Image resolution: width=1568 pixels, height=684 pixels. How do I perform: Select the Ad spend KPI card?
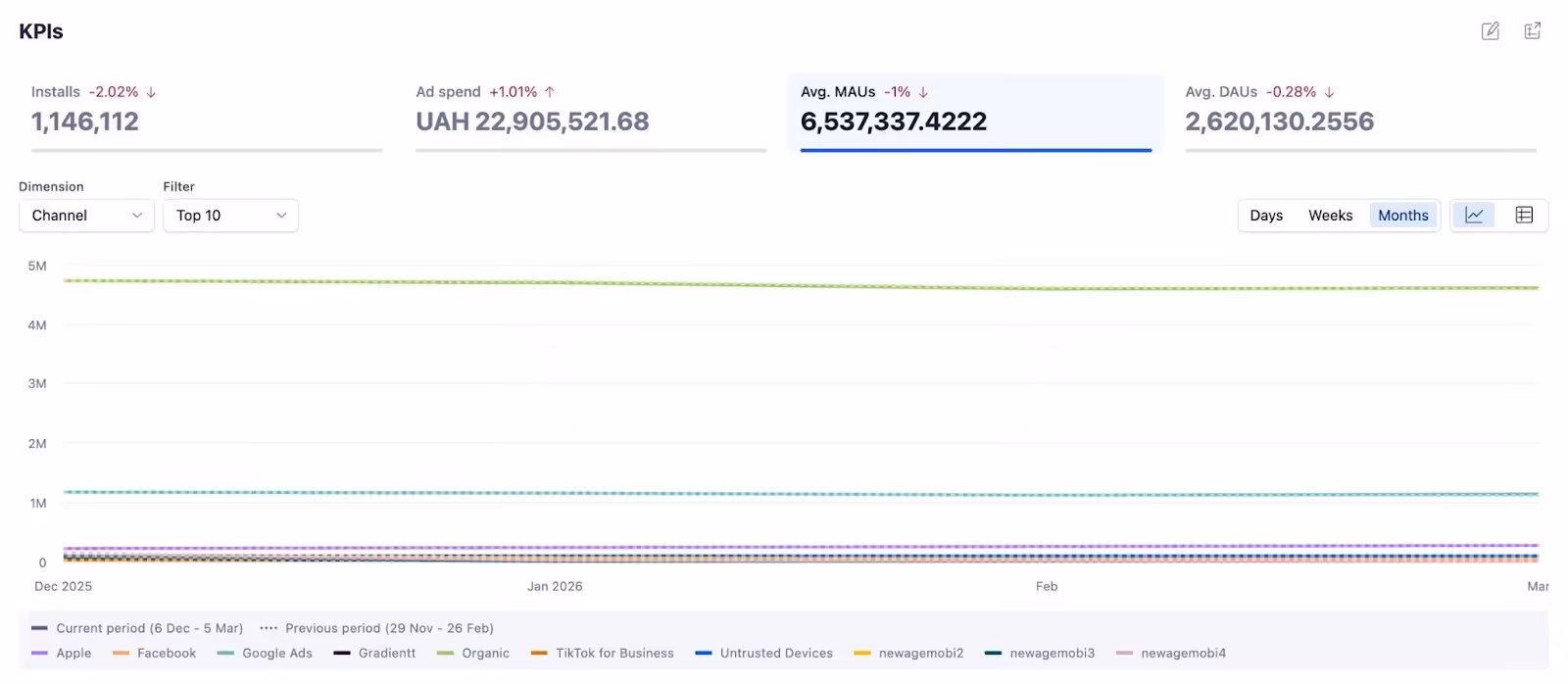point(591,115)
